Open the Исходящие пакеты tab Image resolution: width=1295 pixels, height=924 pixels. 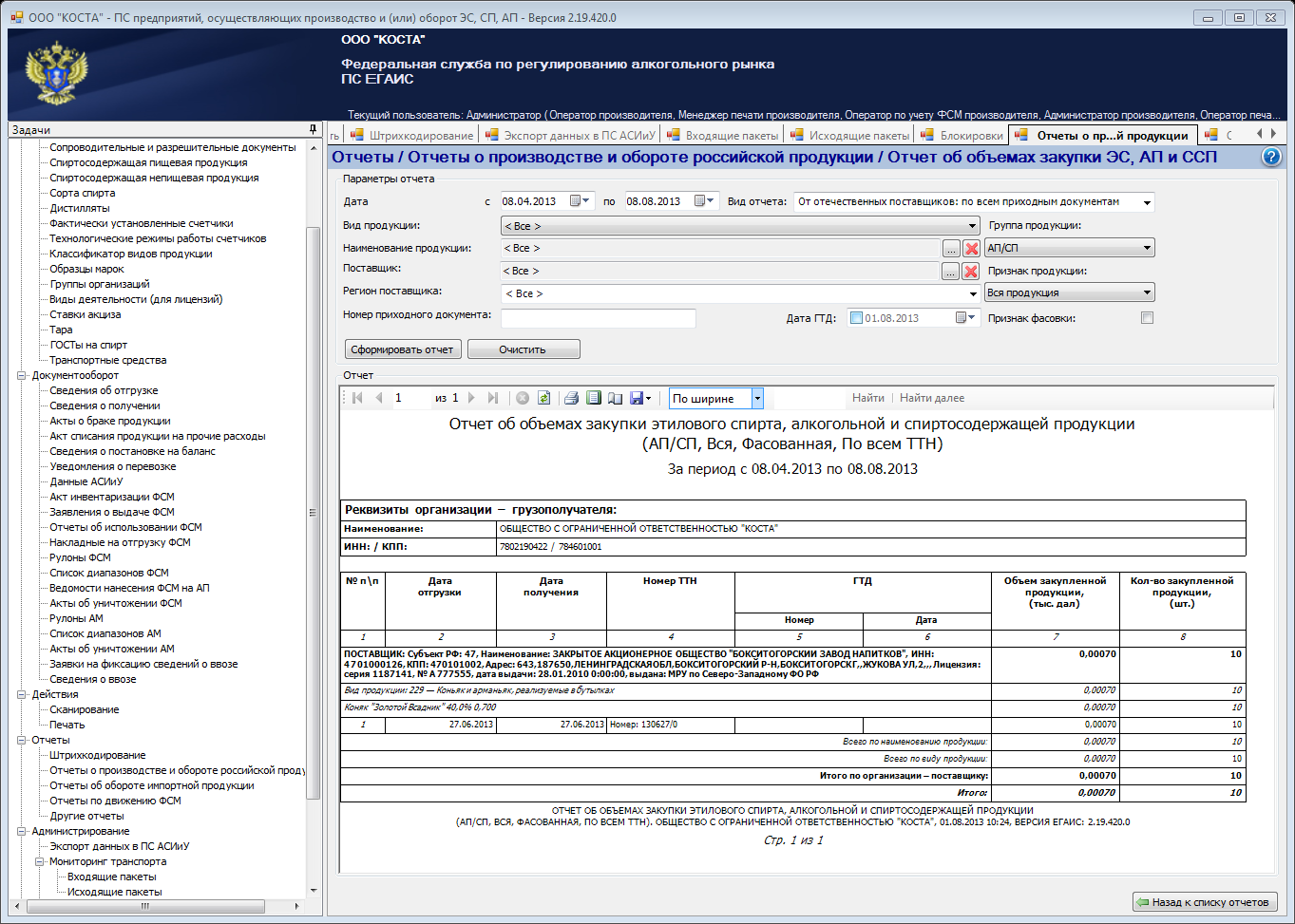click(x=850, y=135)
